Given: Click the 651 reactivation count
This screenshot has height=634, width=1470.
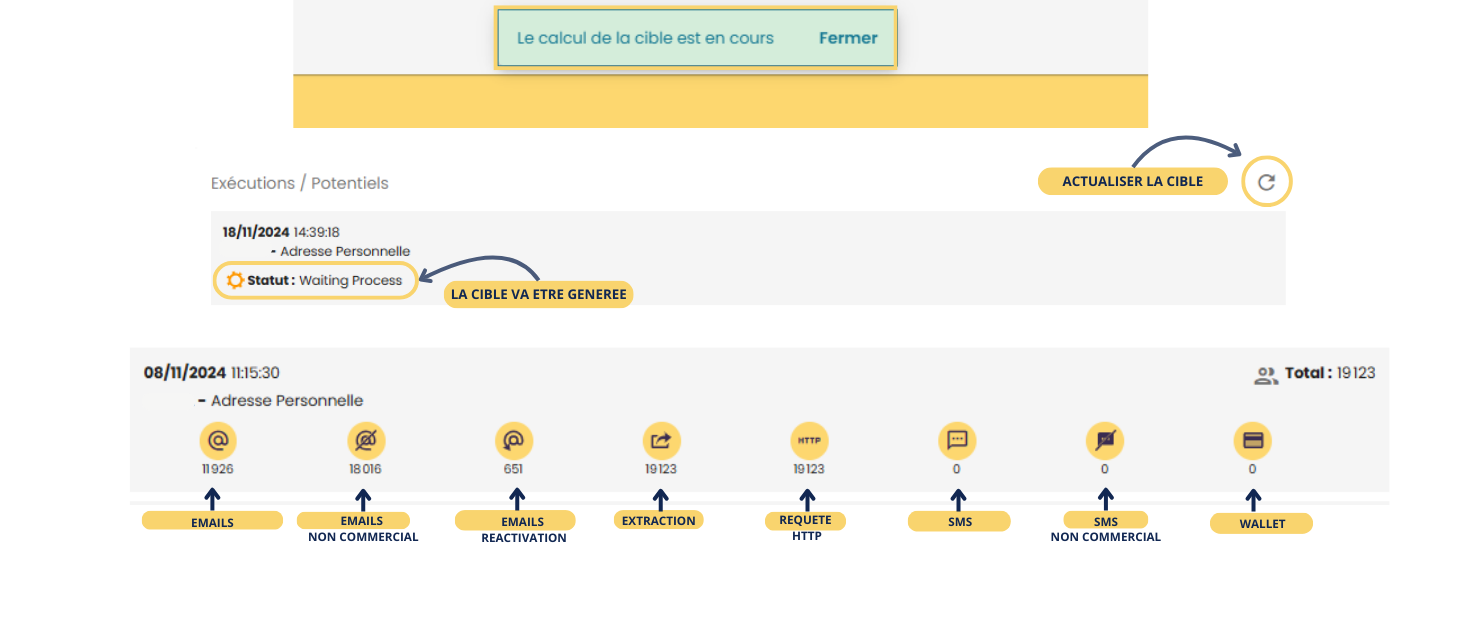Looking at the screenshot, I should [514, 469].
